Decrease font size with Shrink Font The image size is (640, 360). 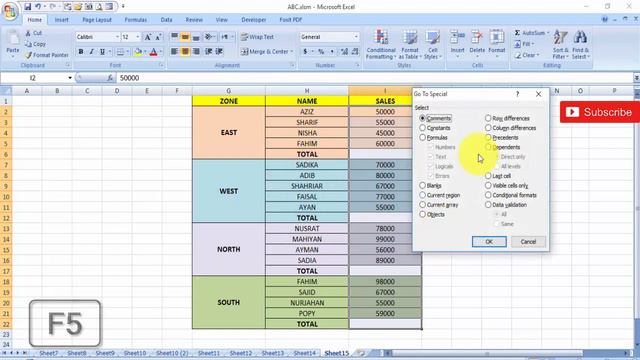point(158,37)
